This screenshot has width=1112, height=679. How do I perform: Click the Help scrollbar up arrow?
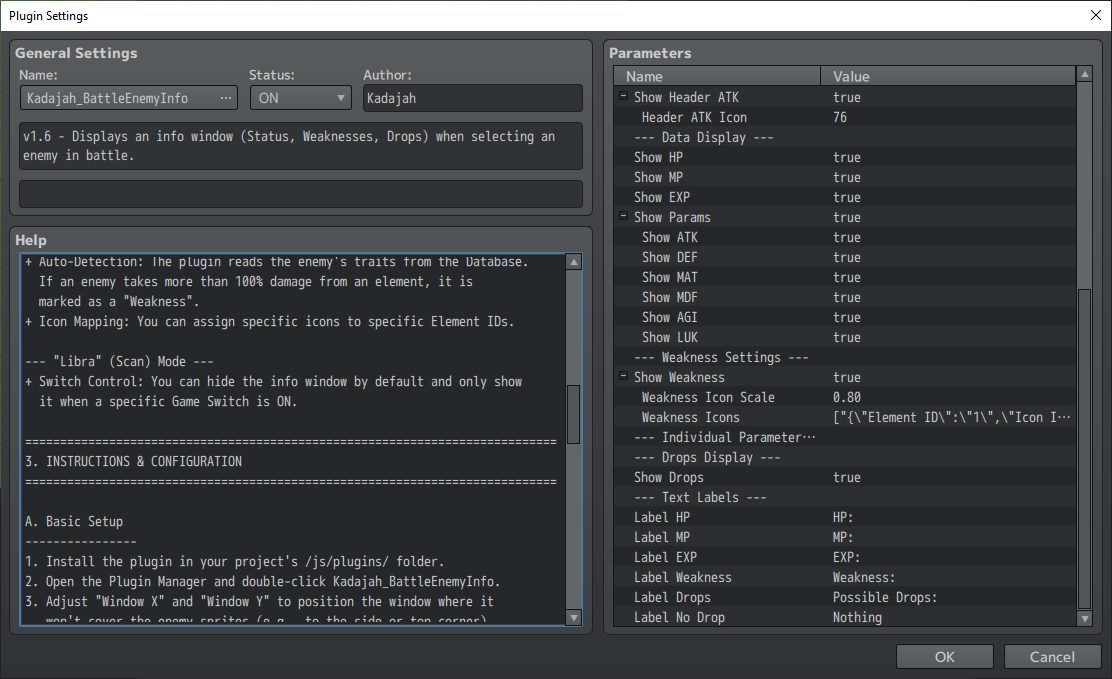pyautogui.click(x=574, y=262)
